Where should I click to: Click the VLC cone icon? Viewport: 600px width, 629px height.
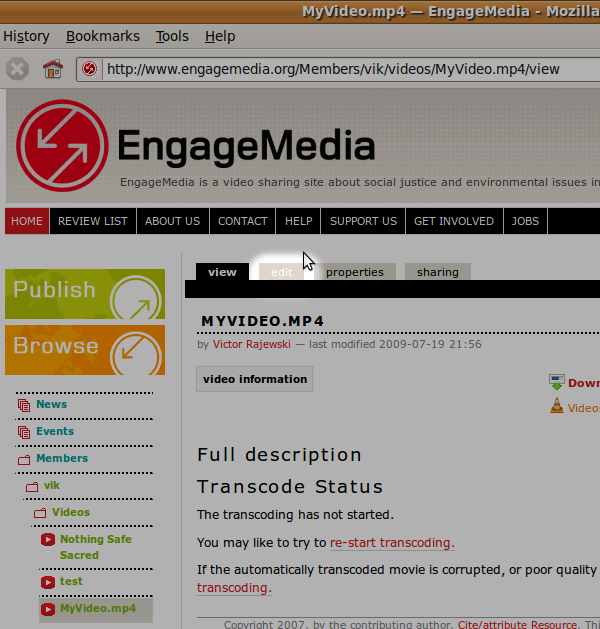(557, 406)
